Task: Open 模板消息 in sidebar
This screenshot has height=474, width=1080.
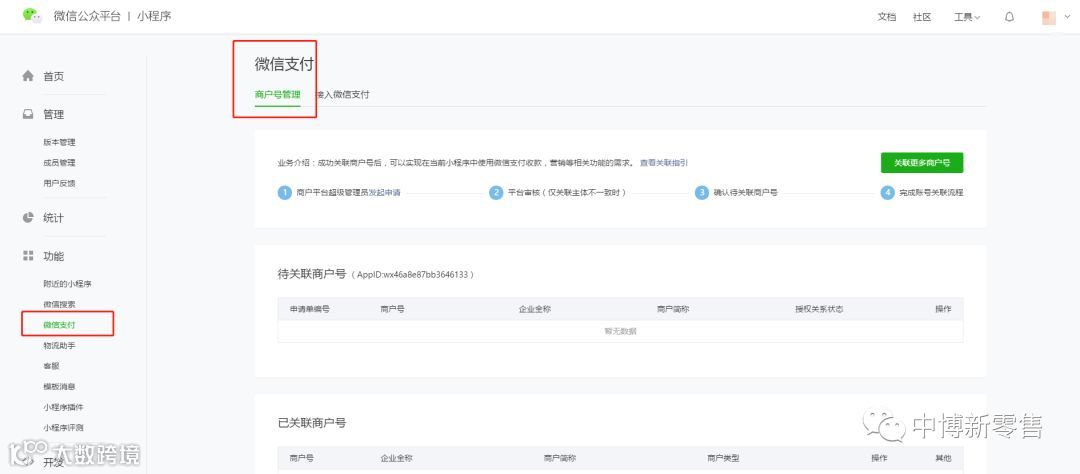Action: (x=59, y=387)
